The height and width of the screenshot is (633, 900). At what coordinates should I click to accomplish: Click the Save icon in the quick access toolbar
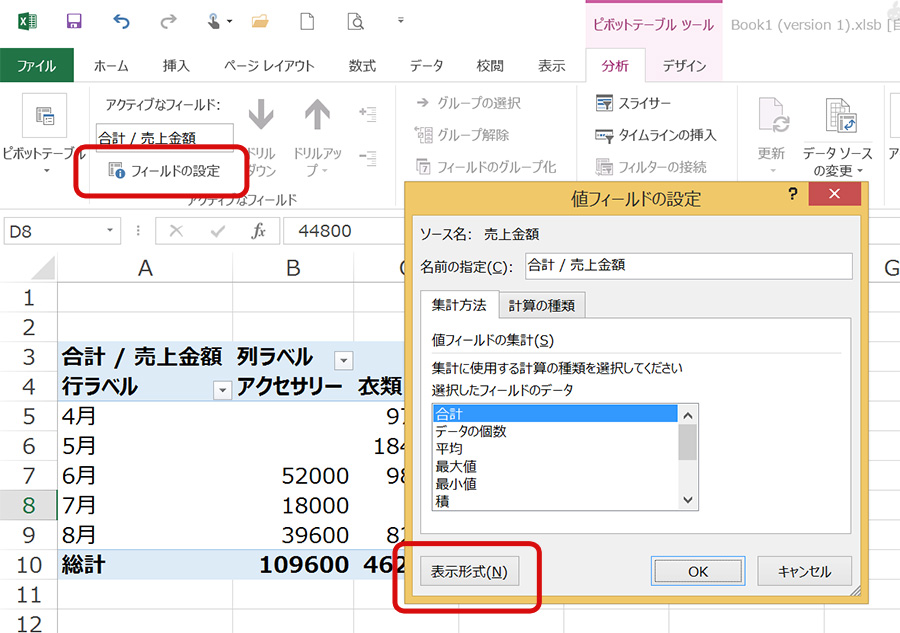point(74,21)
